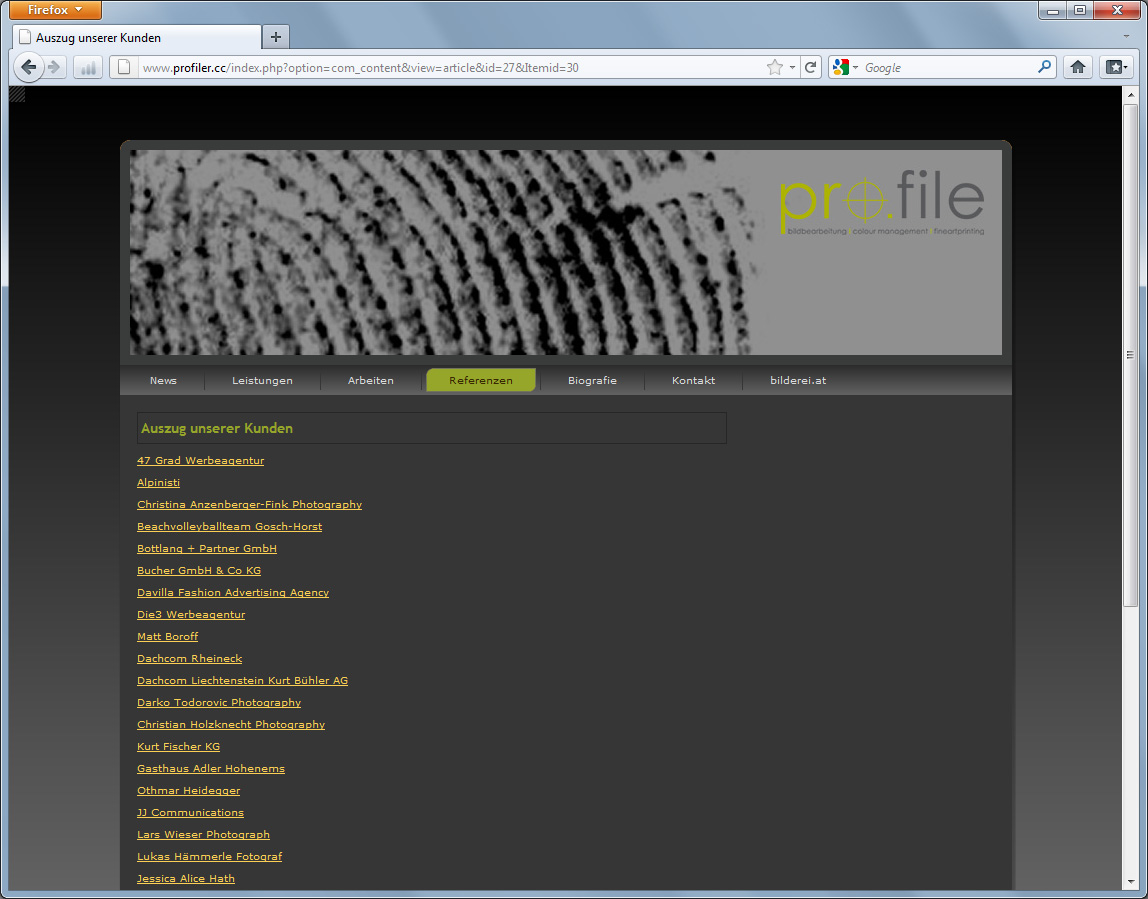Go to the Firefox home page icon
The image size is (1148, 899).
(1078, 67)
